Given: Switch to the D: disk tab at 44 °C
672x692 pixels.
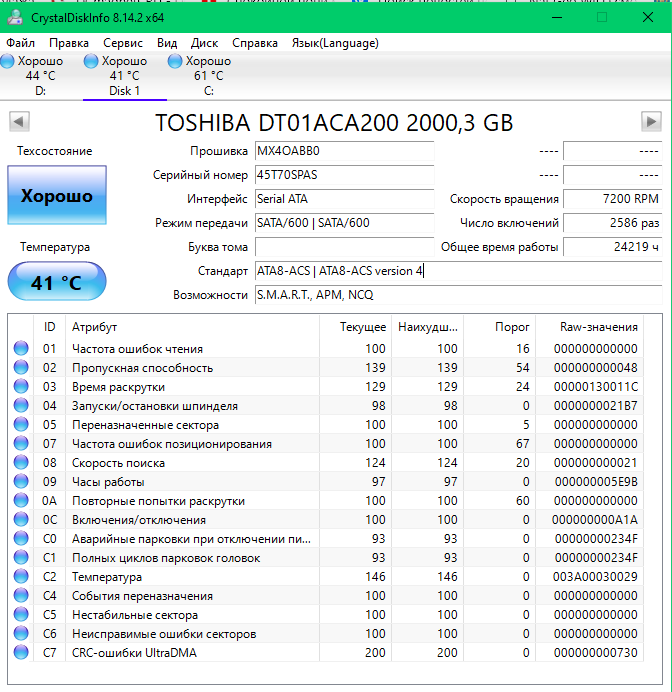Looking at the screenshot, I should [x=41, y=75].
